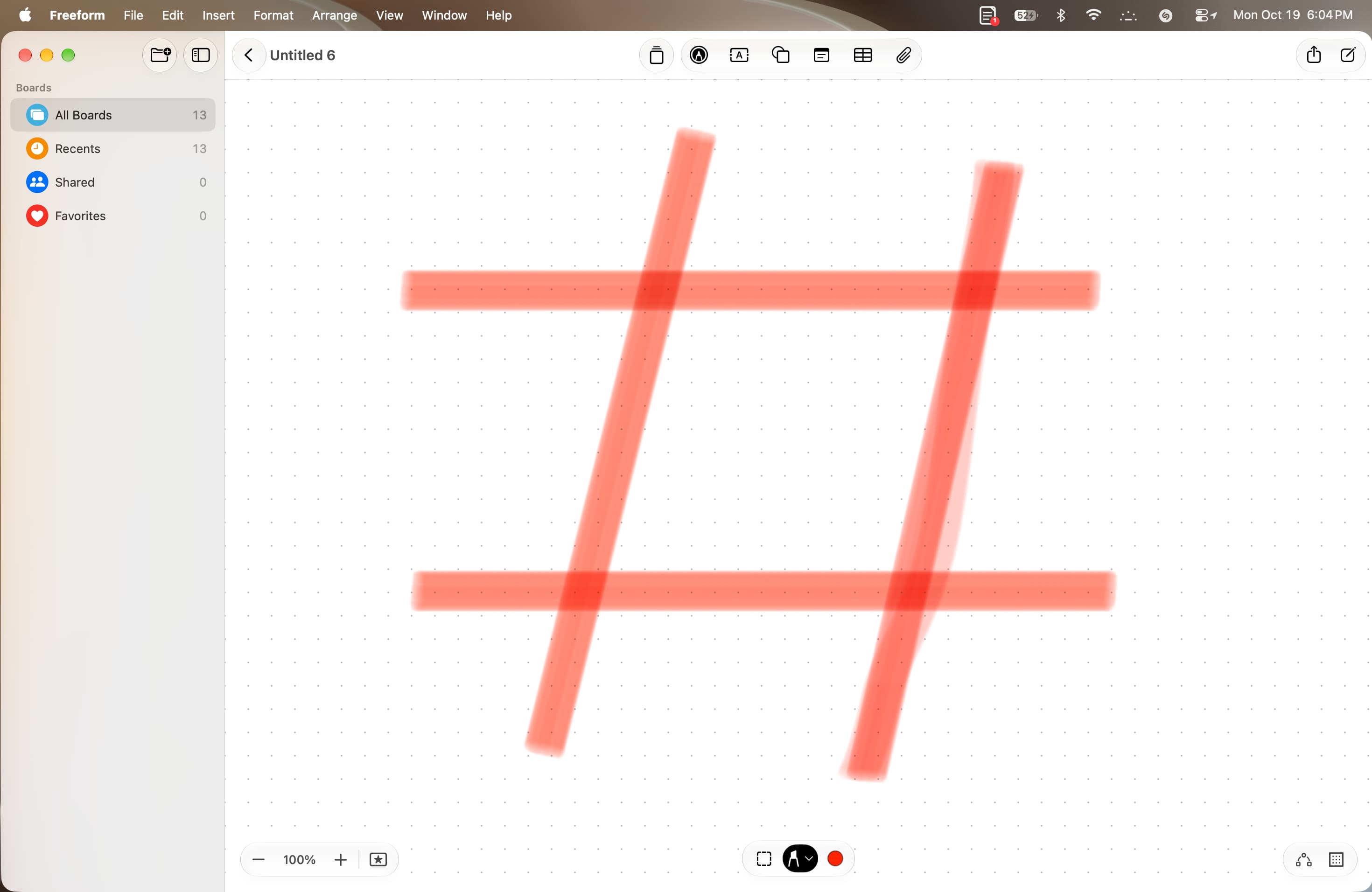Viewport: 1372px width, 892px height.
Task: Zoom out with minus button
Action: [258, 860]
